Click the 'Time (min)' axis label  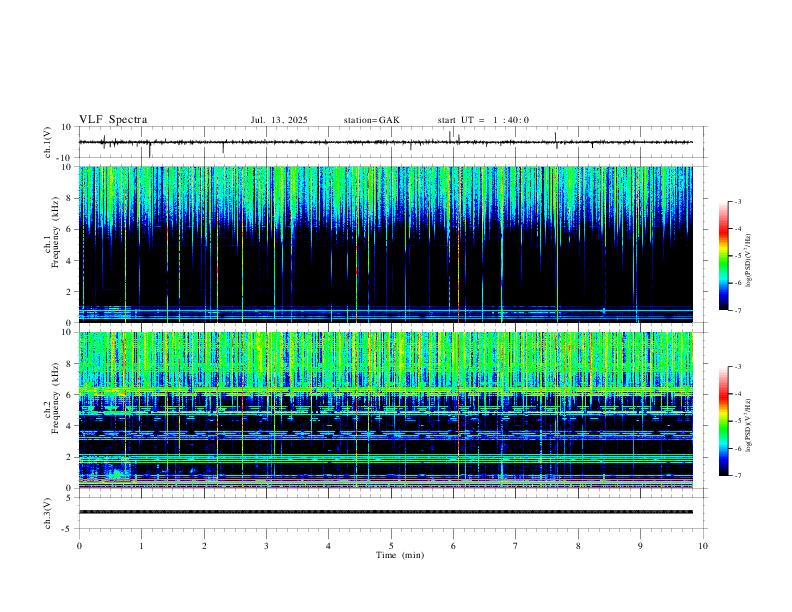tap(400, 555)
